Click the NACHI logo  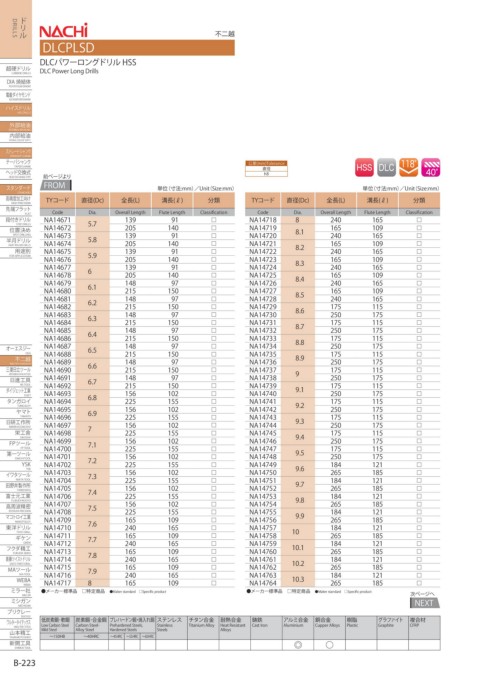(63, 31)
